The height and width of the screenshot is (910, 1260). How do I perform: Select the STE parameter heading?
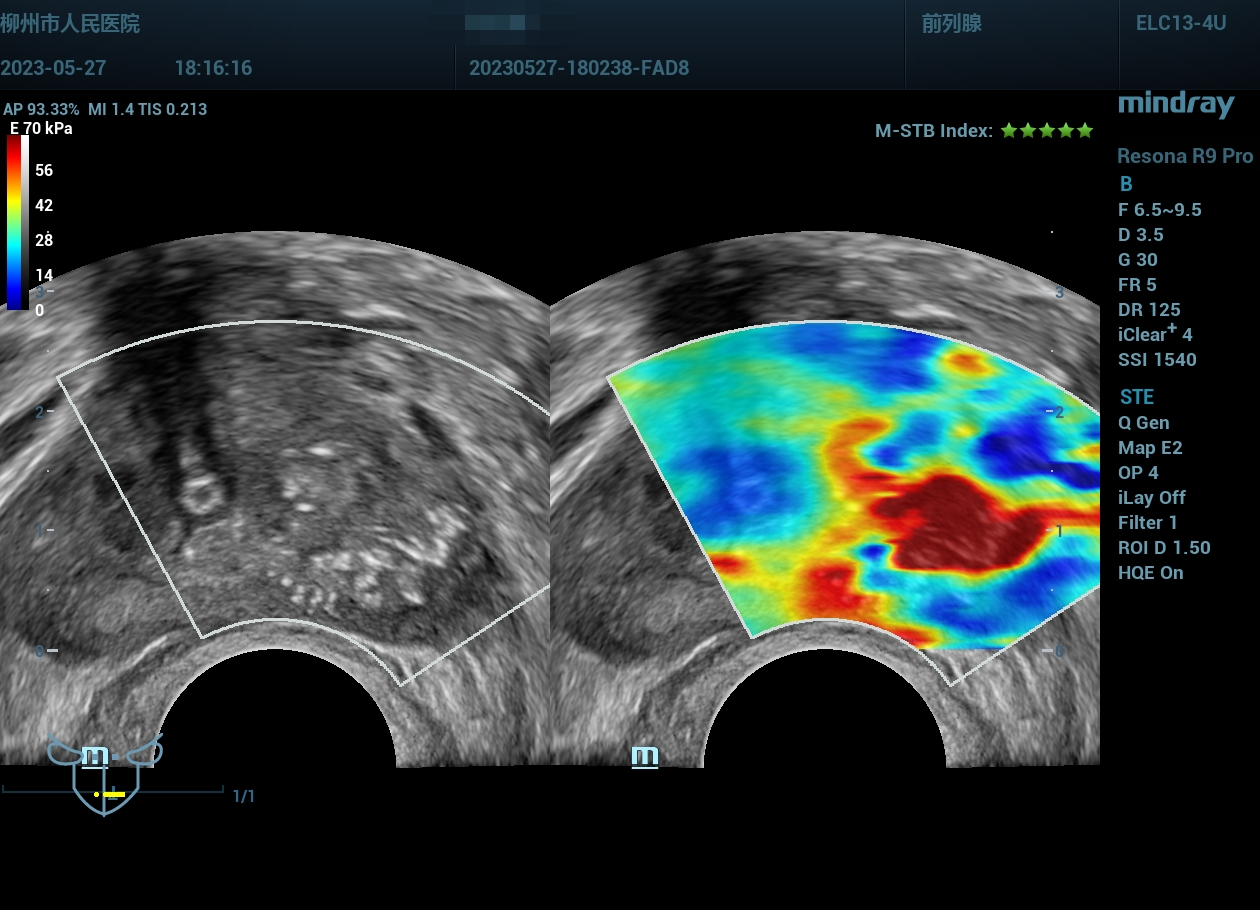coord(1136,397)
